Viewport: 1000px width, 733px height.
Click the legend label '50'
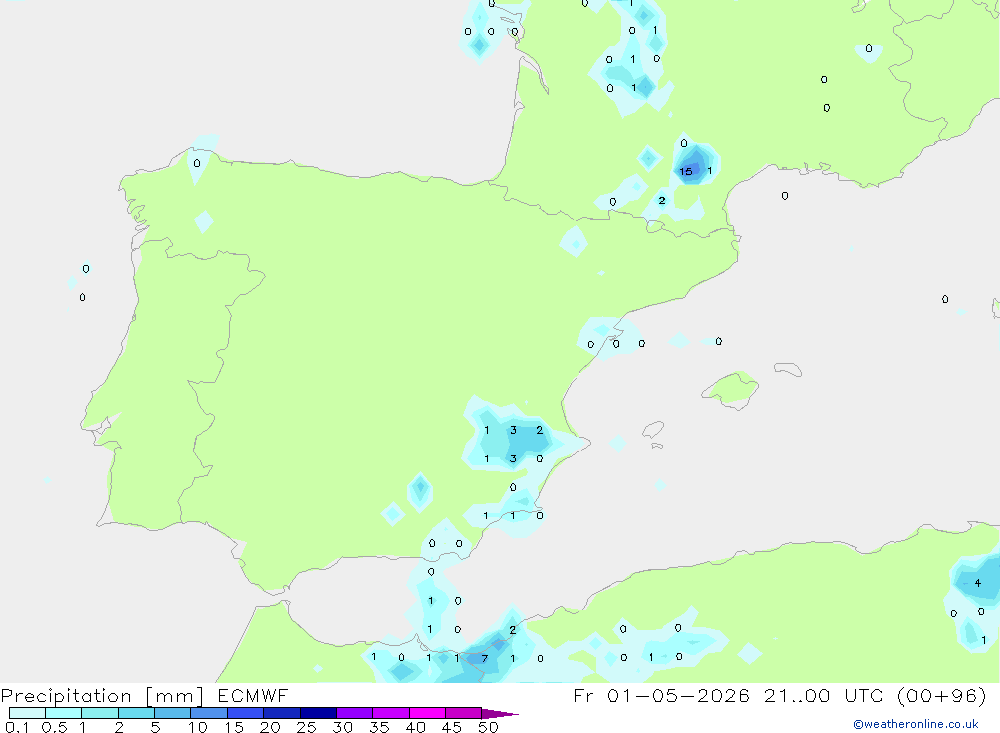pyautogui.click(x=488, y=727)
